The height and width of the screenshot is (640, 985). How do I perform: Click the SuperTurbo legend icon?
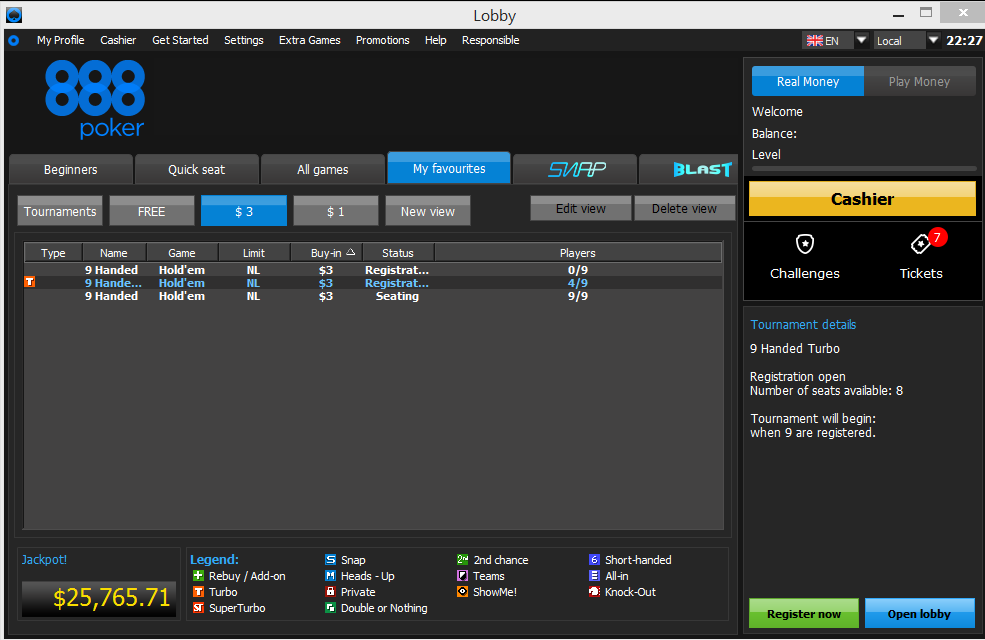click(198, 608)
